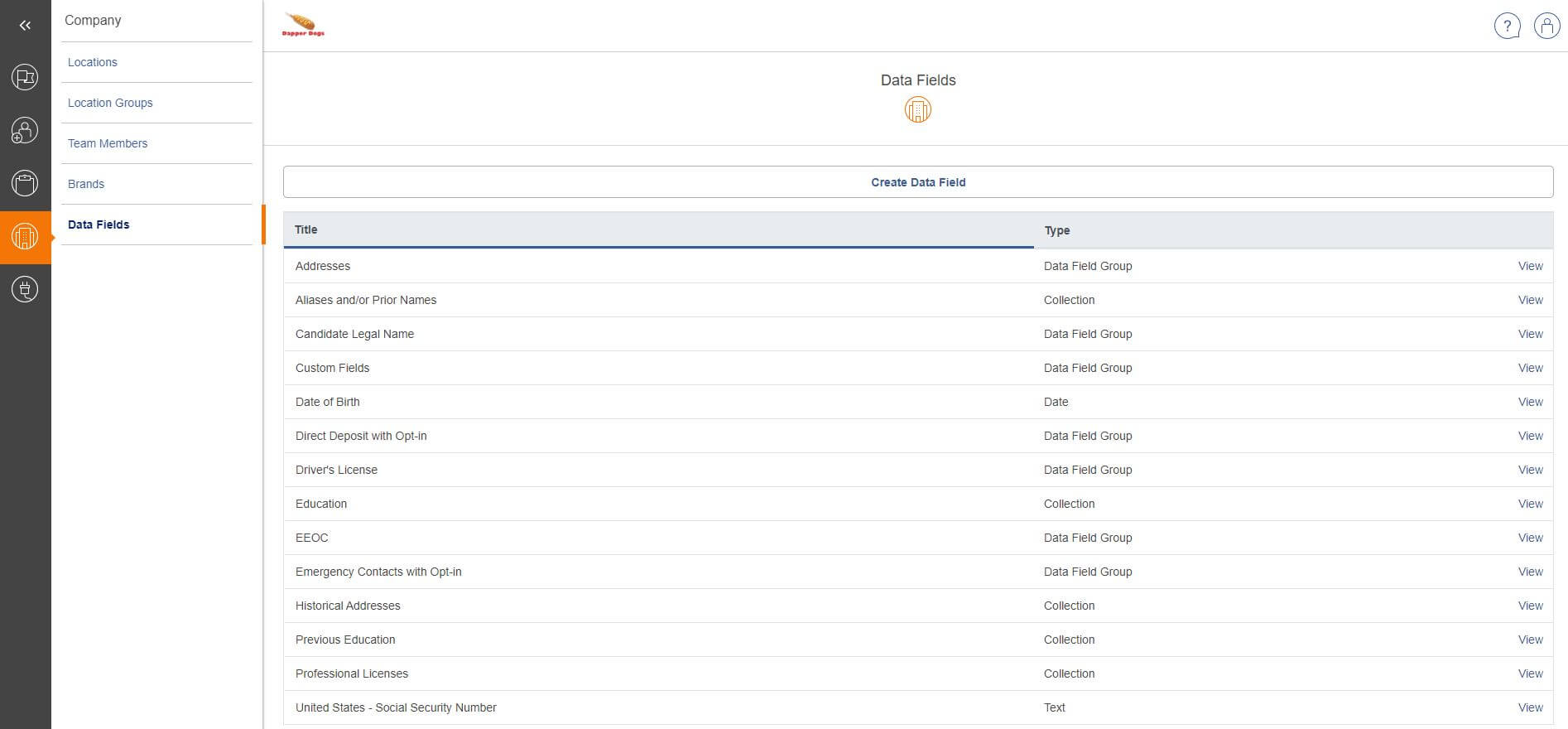This screenshot has height=729, width=1568.
Task: Open View for the EEOC row
Action: [x=1530, y=538]
